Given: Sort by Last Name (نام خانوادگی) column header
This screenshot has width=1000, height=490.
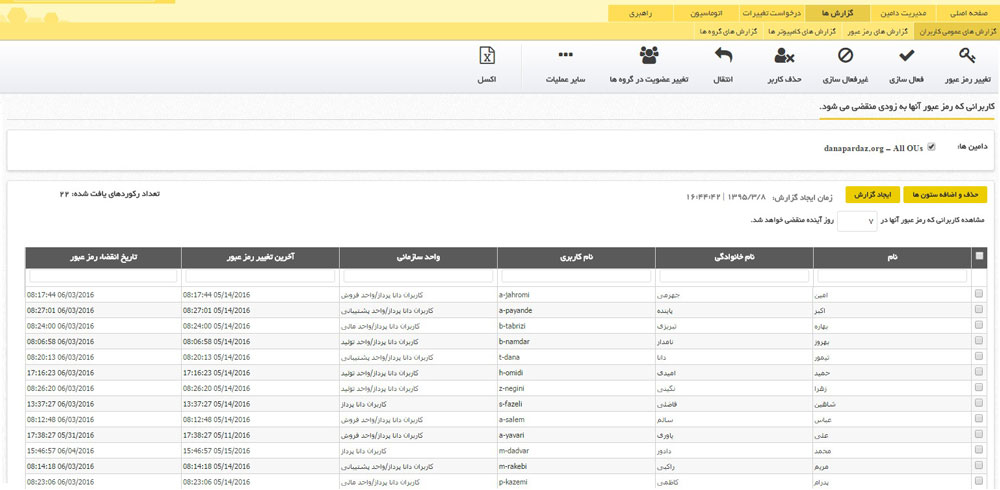Looking at the screenshot, I should (734, 257).
